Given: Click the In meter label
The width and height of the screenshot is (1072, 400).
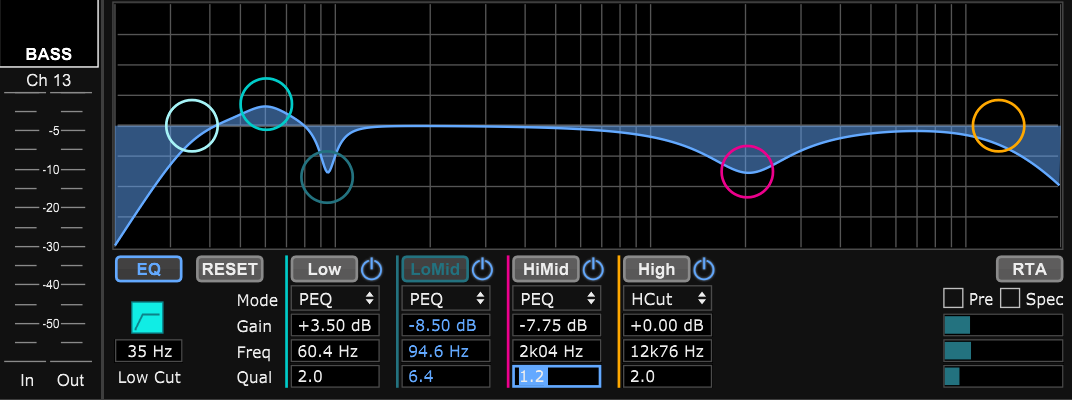Looking at the screenshot, I should tap(27, 380).
